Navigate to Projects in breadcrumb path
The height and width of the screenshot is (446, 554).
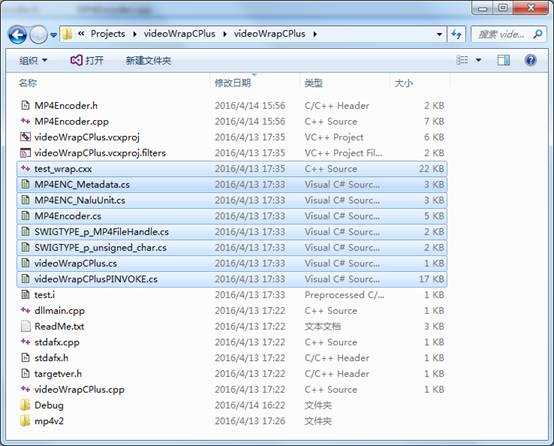point(108,34)
